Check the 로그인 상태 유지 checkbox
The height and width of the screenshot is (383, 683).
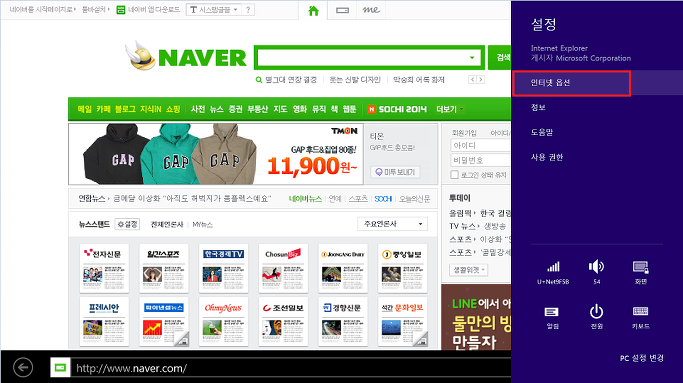(454, 175)
